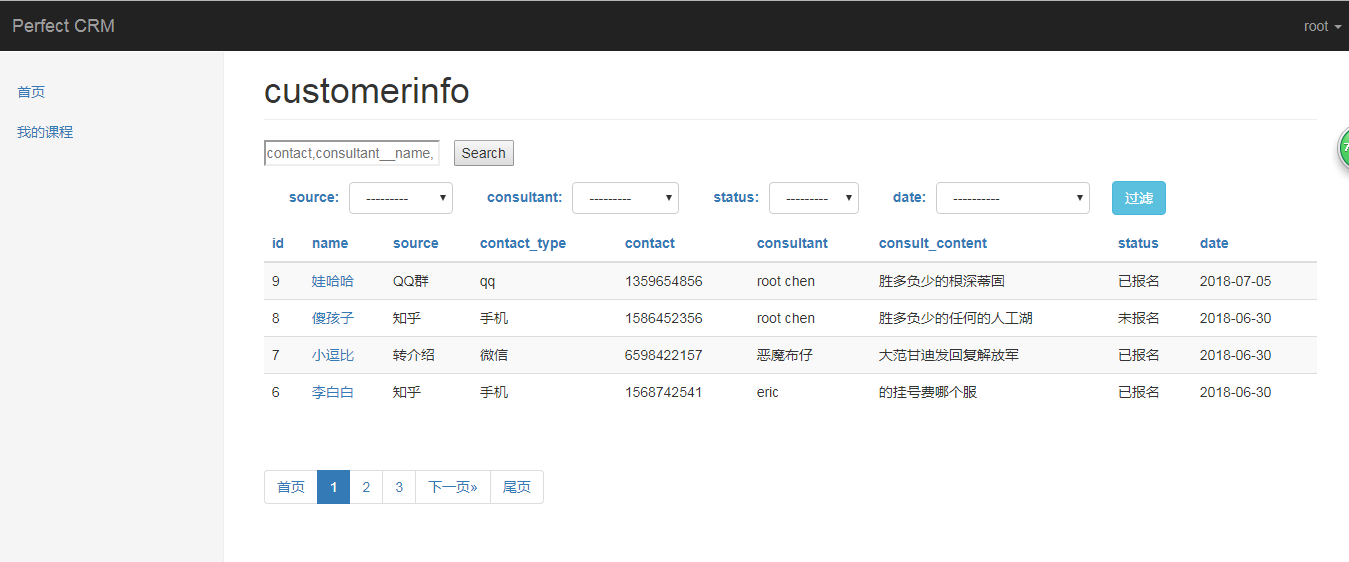Click the Search button

click(483, 153)
